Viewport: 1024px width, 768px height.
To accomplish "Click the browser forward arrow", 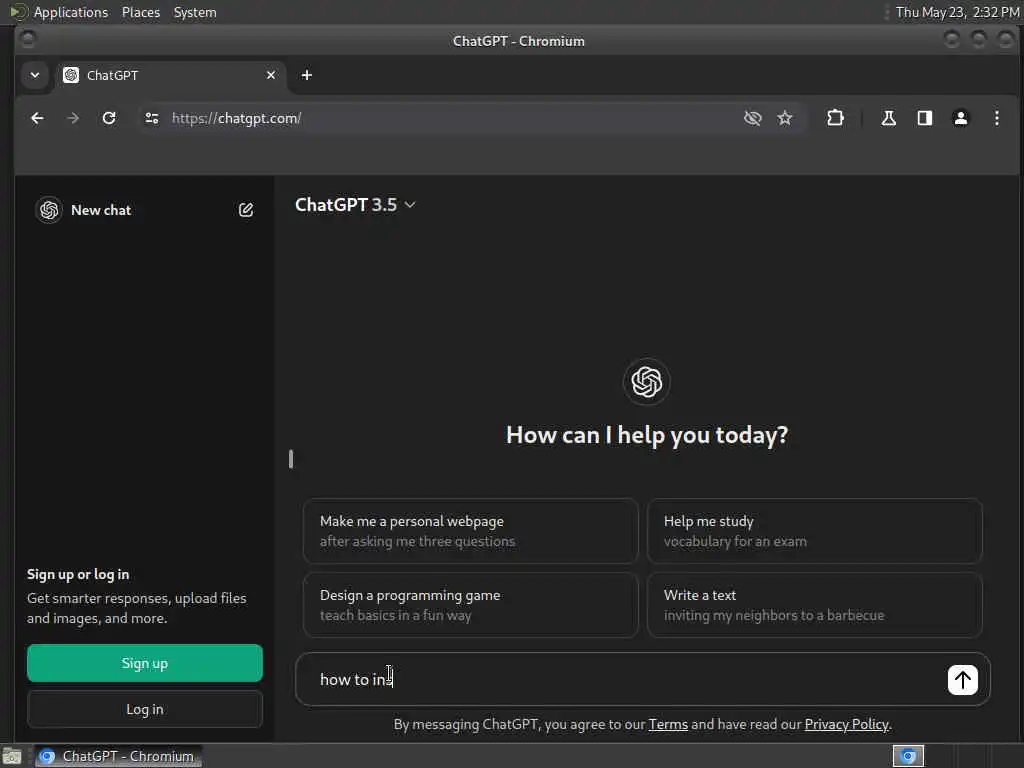I will (x=73, y=118).
